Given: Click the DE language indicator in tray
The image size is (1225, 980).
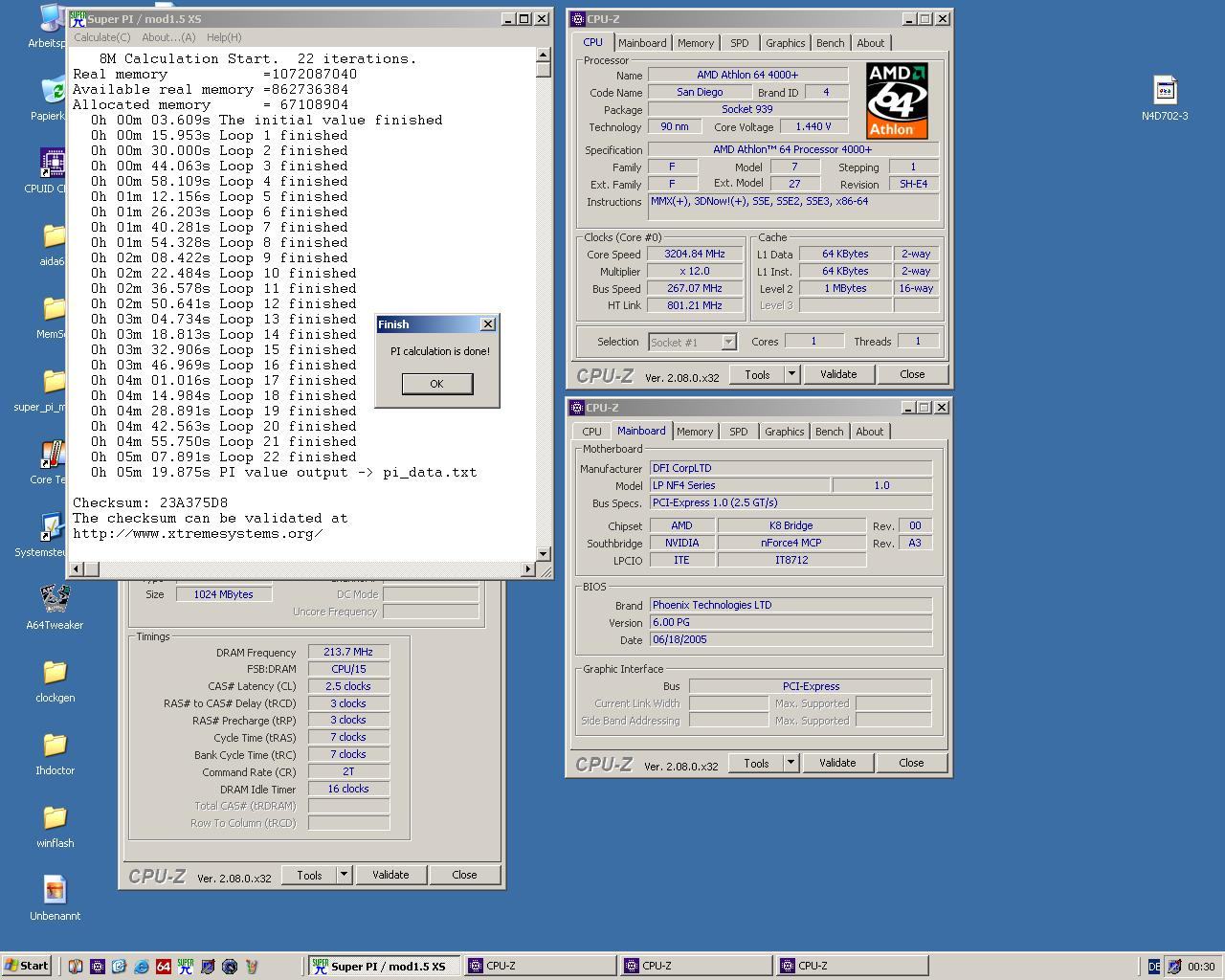Looking at the screenshot, I should coord(1154,967).
